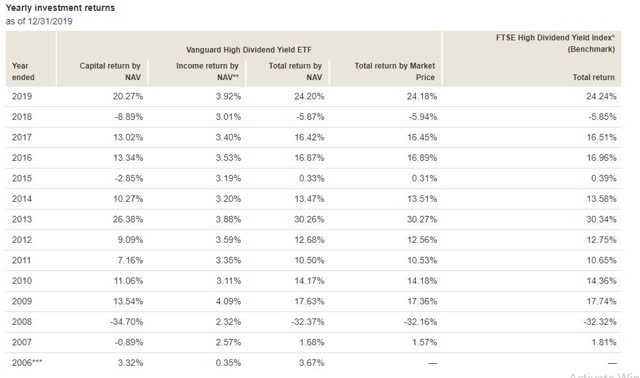Image resolution: width=640 pixels, height=378 pixels.
Task: Select the 'Capital return by NAV' header
Action: click(110, 71)
